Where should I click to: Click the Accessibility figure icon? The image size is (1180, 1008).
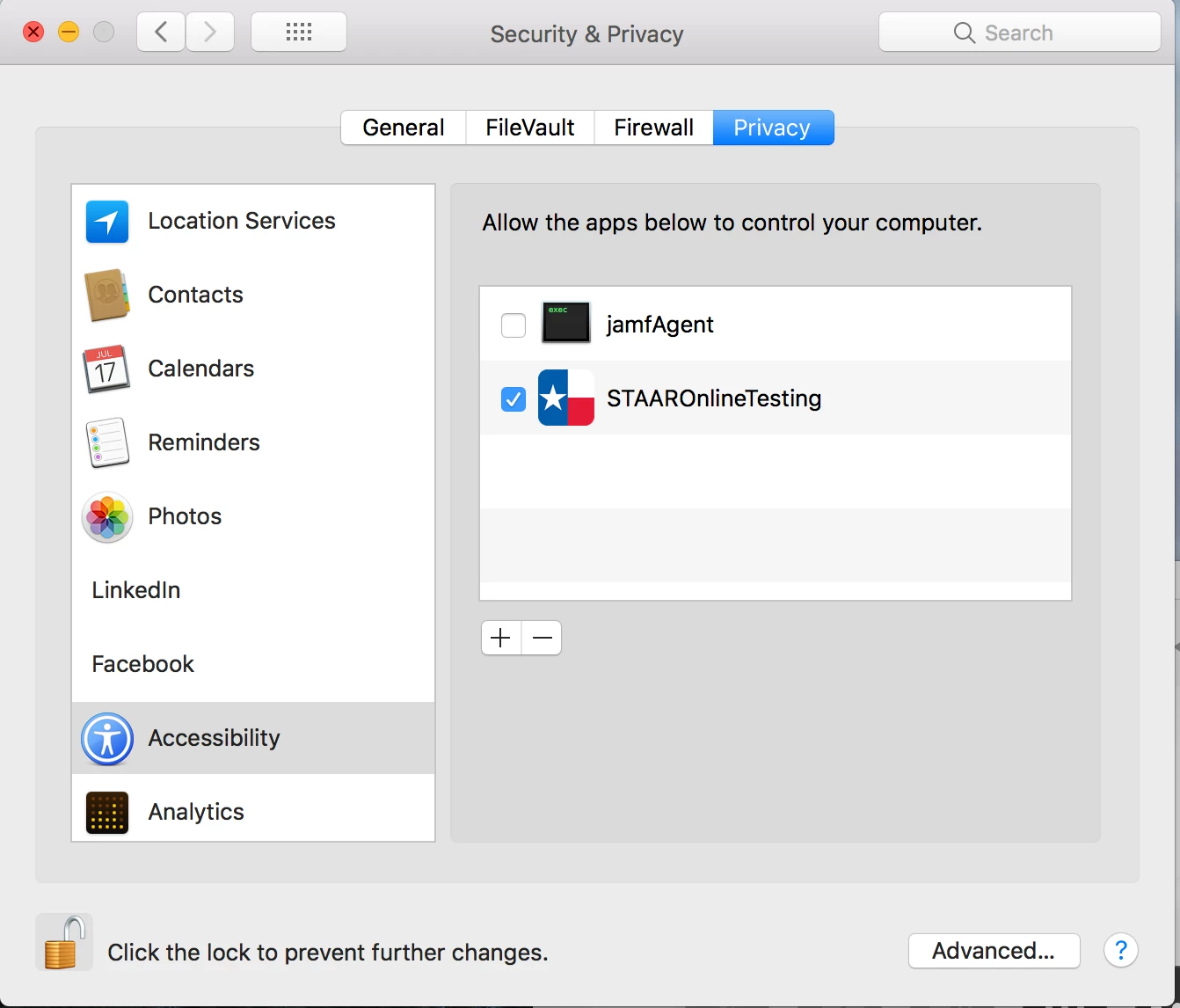[x=107, y=739]
